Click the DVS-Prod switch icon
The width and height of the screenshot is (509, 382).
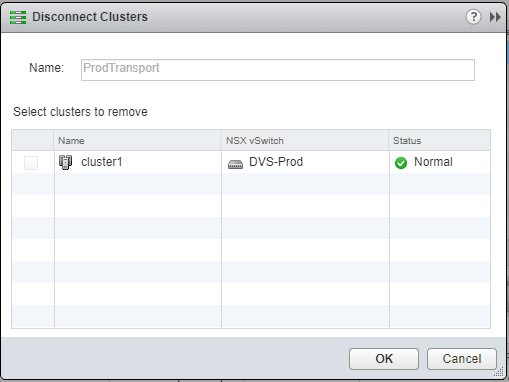click(235, 164)
